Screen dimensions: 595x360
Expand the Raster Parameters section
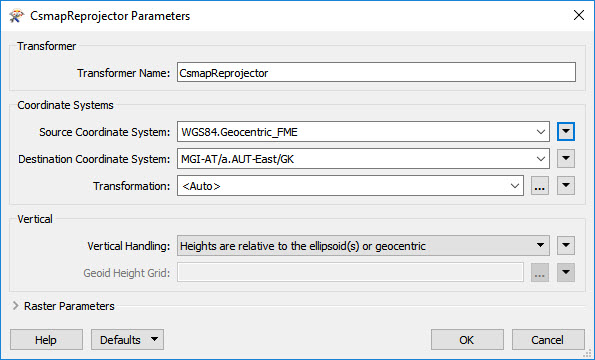16,306
